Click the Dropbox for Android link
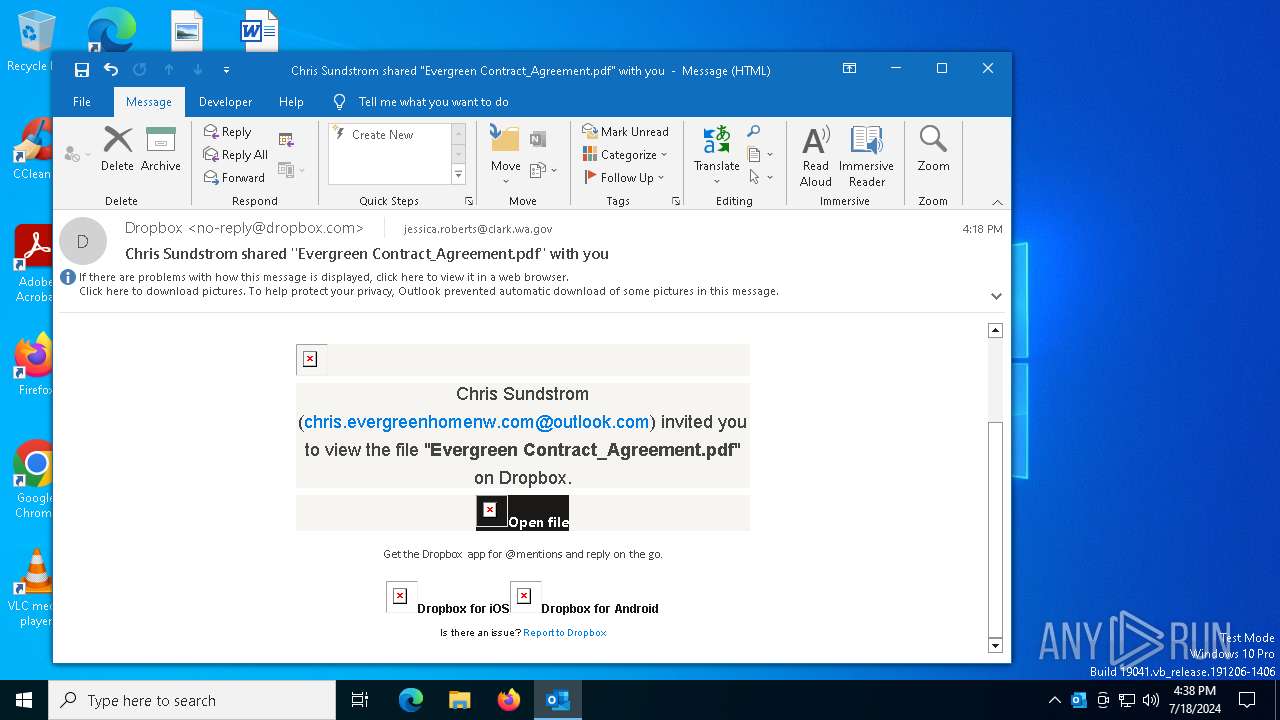This screenshot has height=720, width=1280. (599, 608)
